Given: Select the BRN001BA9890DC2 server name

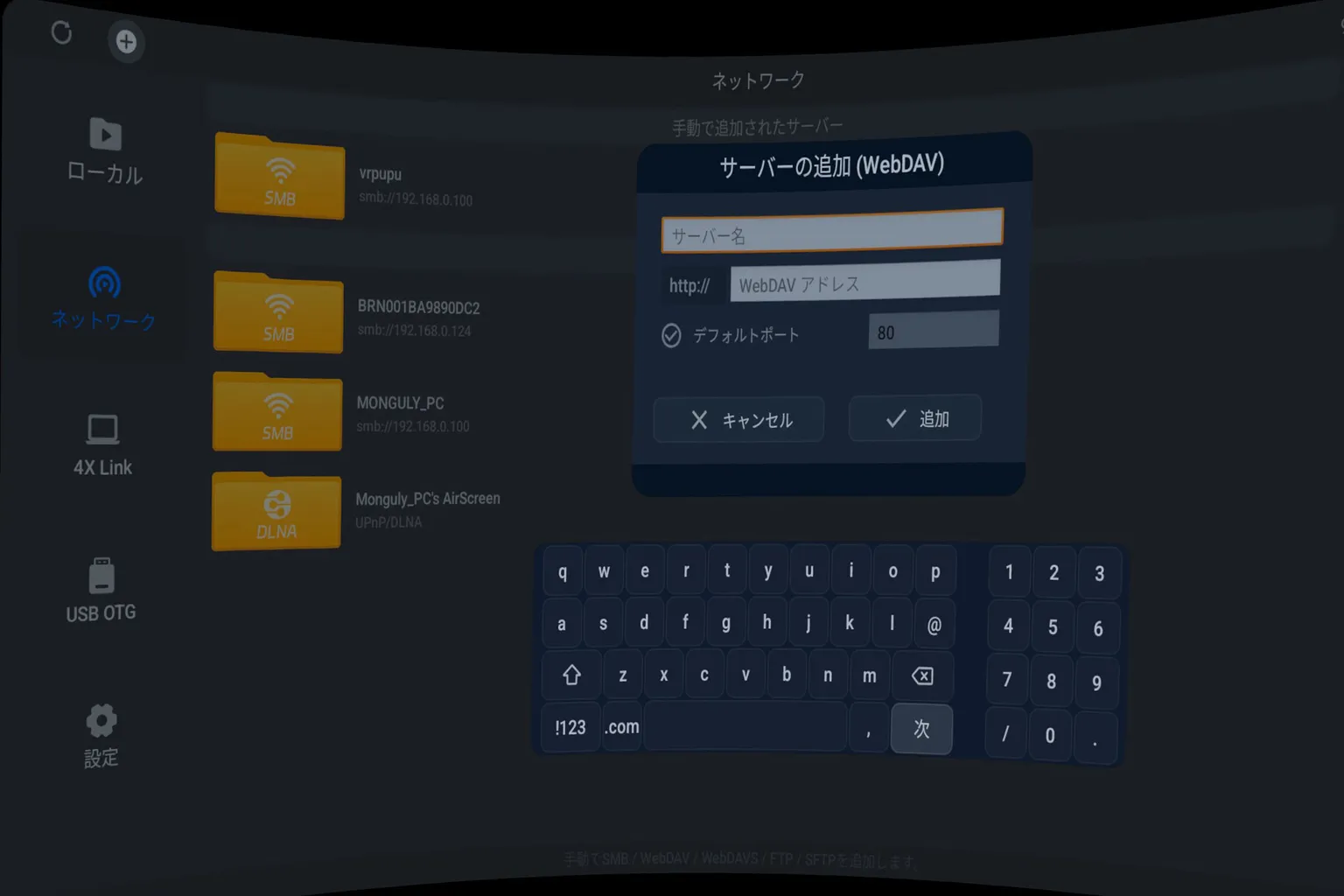Looking at the screenshot, I should (x=418, y=307).
